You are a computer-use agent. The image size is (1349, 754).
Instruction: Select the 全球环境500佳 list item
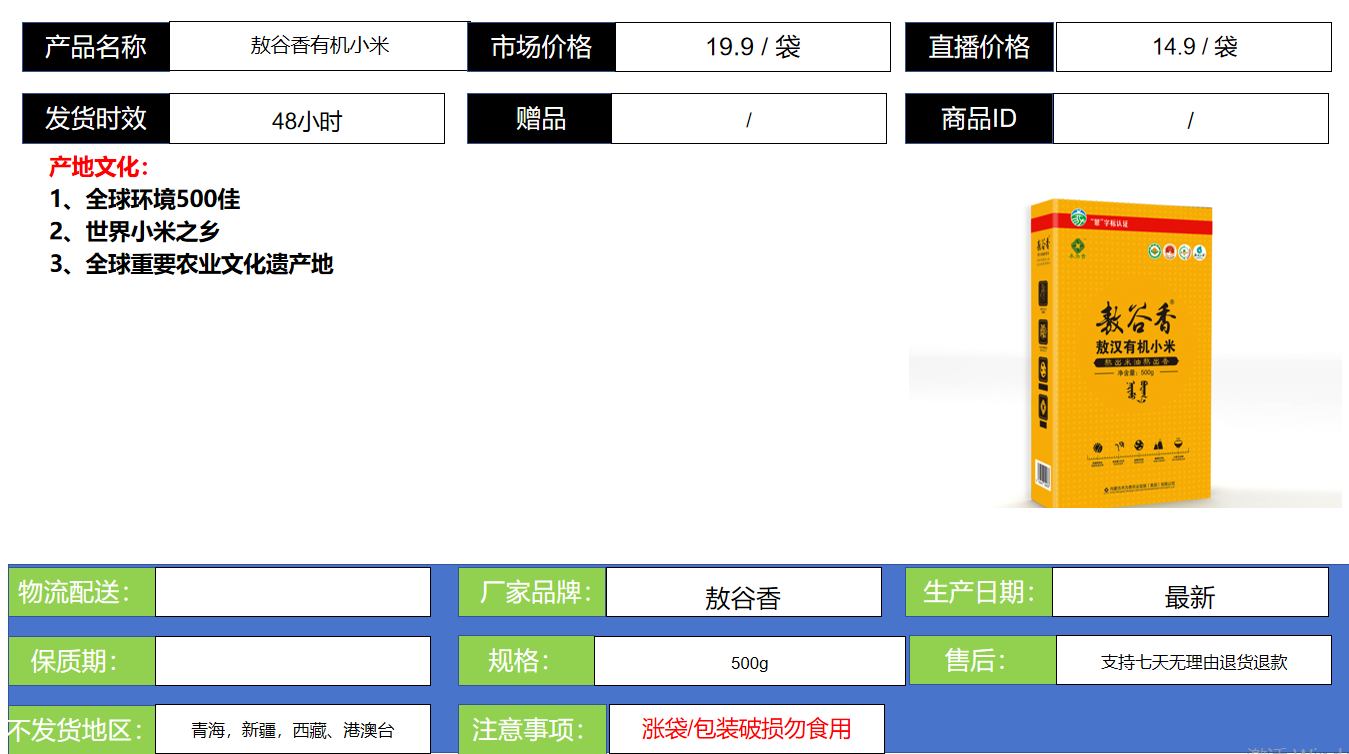[x=145, y=199]
